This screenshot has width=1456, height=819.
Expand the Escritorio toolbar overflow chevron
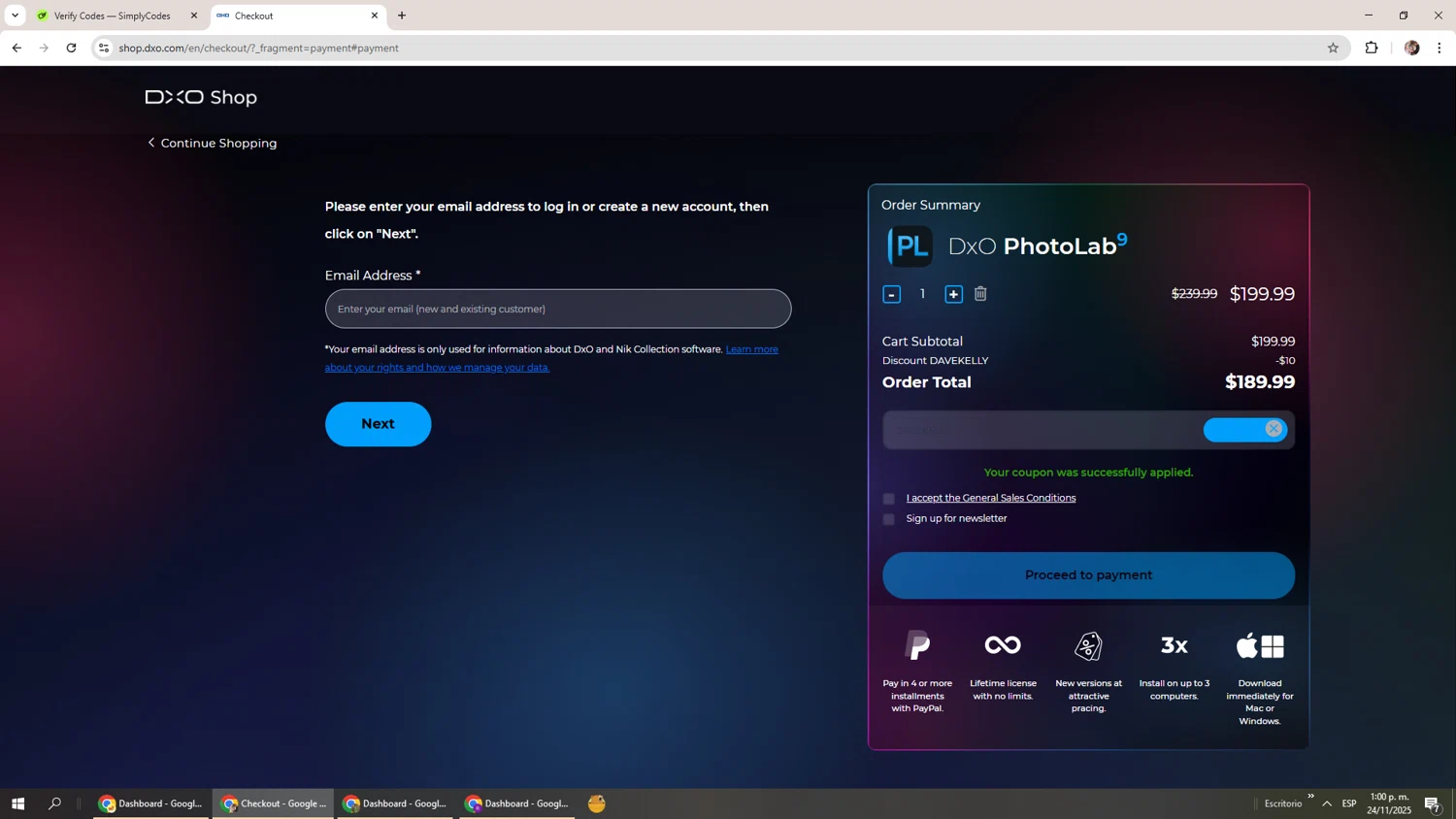click(1310, 797)
